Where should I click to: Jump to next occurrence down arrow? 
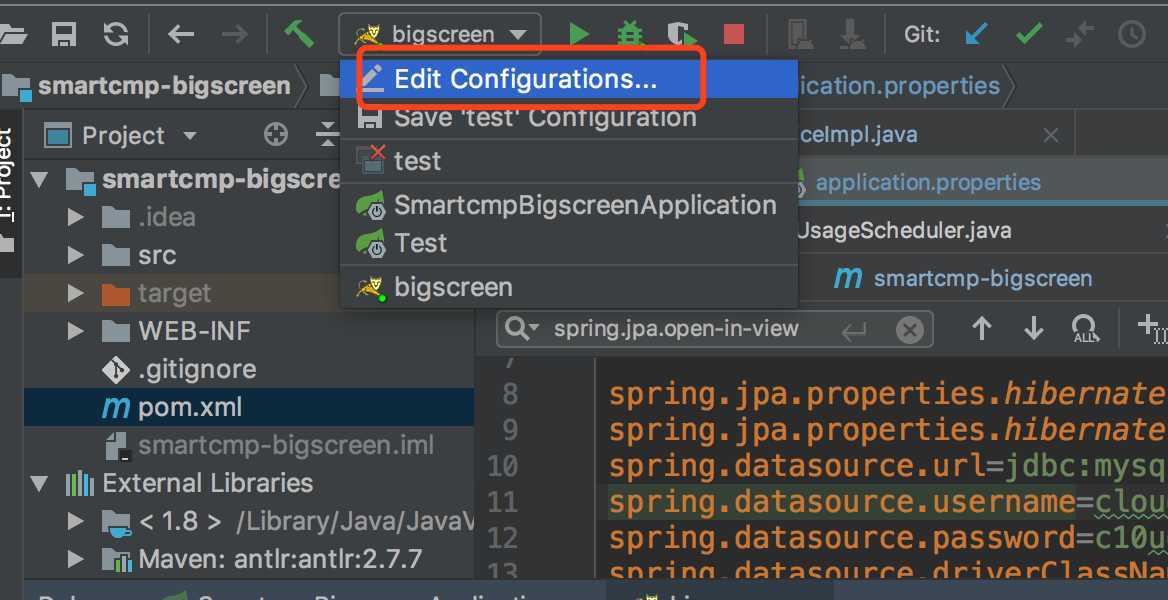1033,328
